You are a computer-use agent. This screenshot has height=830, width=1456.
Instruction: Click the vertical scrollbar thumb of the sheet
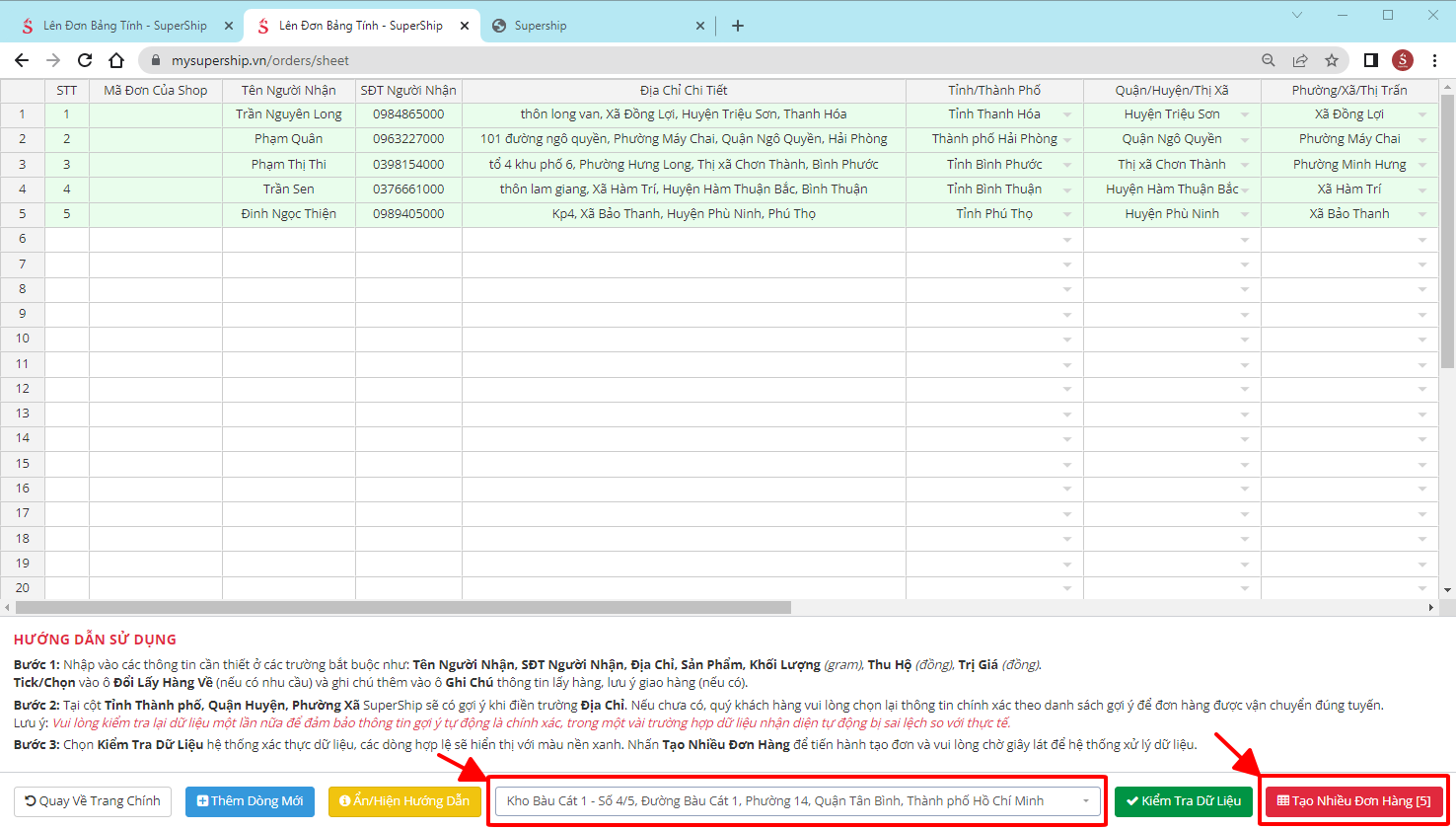(x=1447, y=232)
